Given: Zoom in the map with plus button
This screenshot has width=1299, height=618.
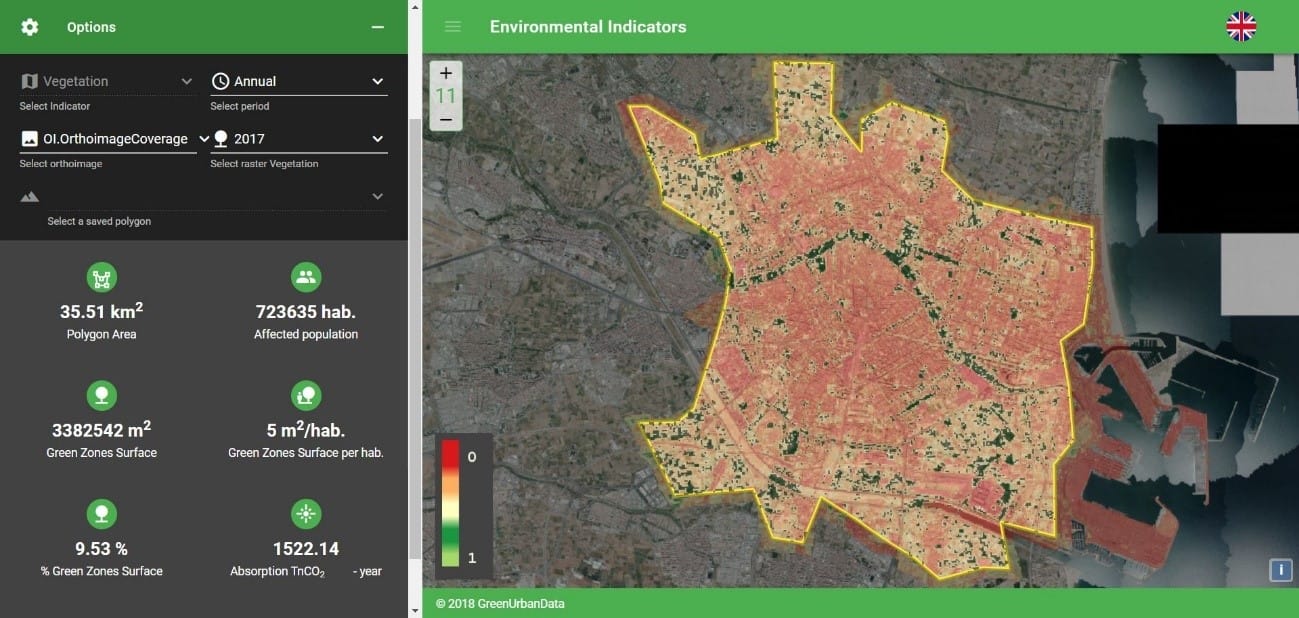Looking at the screenshot, I should coord(446,73).
